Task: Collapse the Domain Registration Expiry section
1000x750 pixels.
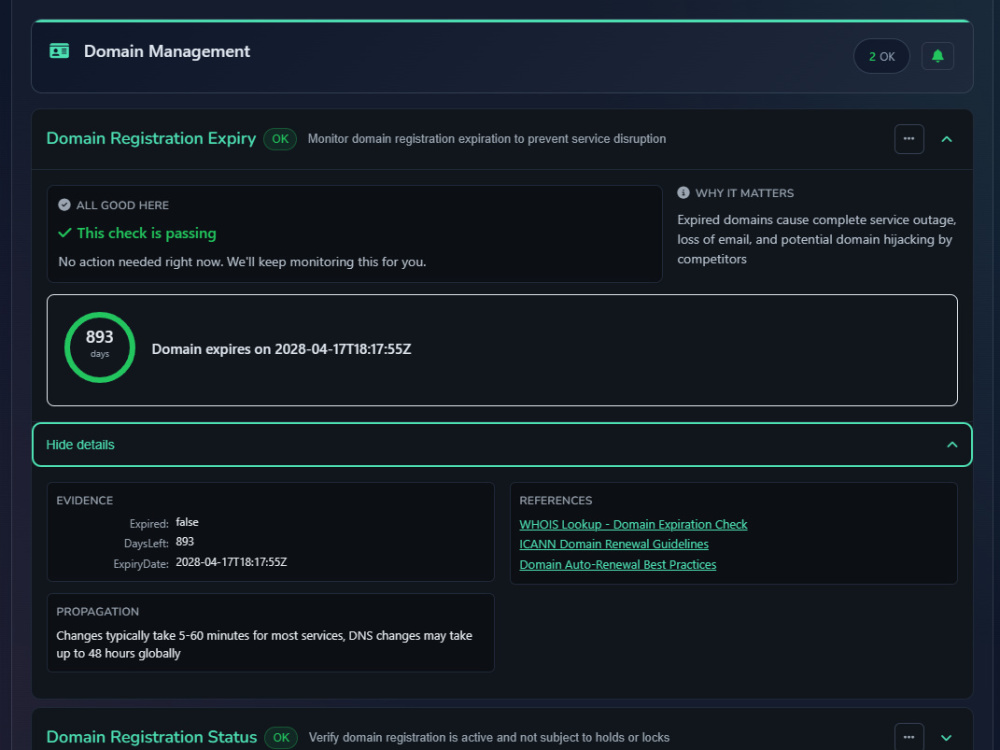Action: pos(947,139)
